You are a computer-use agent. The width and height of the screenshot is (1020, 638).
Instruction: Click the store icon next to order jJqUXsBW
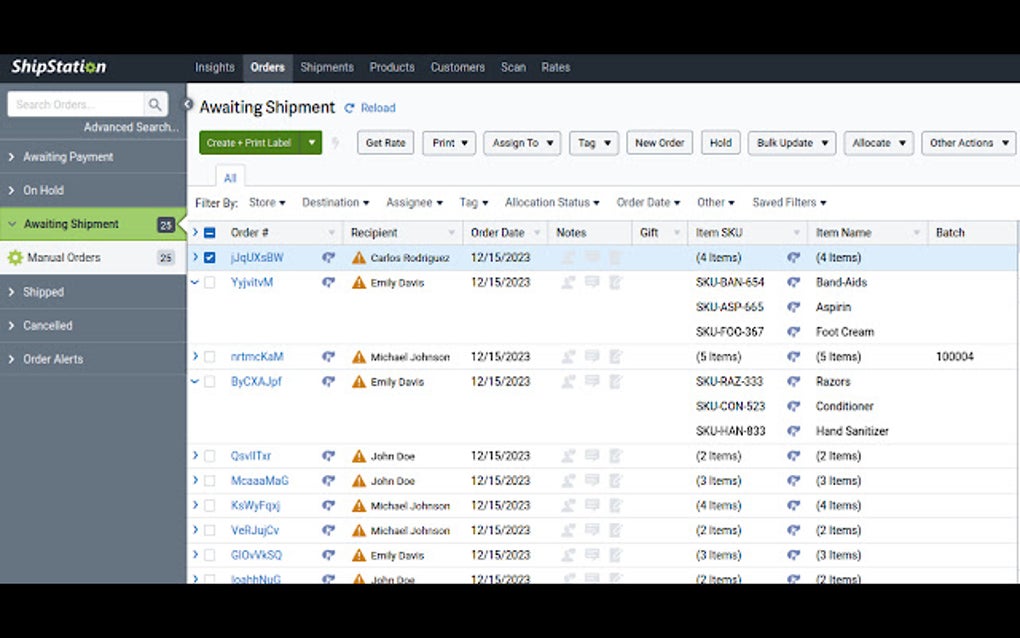(328, 257)
